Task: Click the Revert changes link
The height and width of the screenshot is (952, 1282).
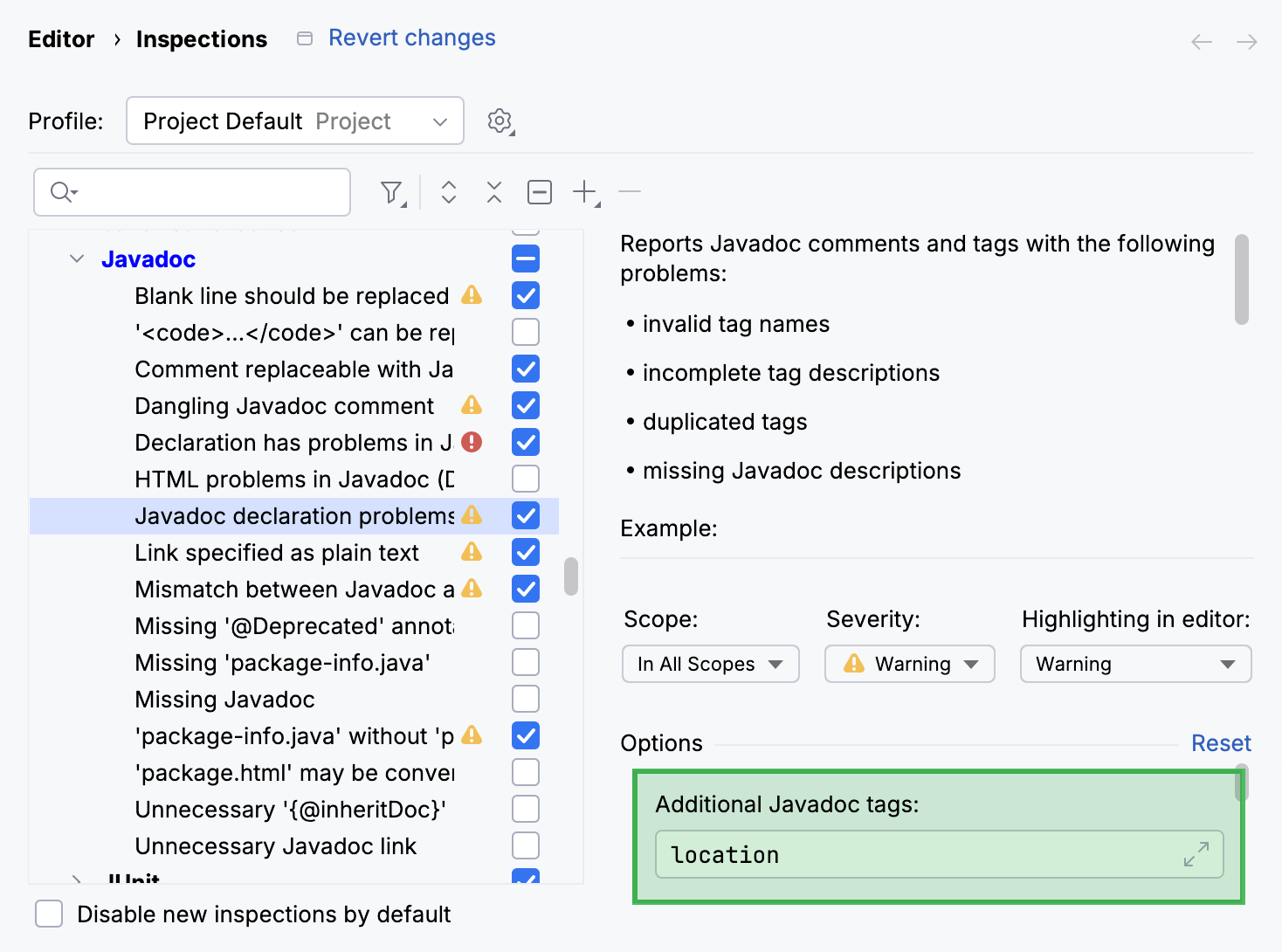Action: point(410,37)
